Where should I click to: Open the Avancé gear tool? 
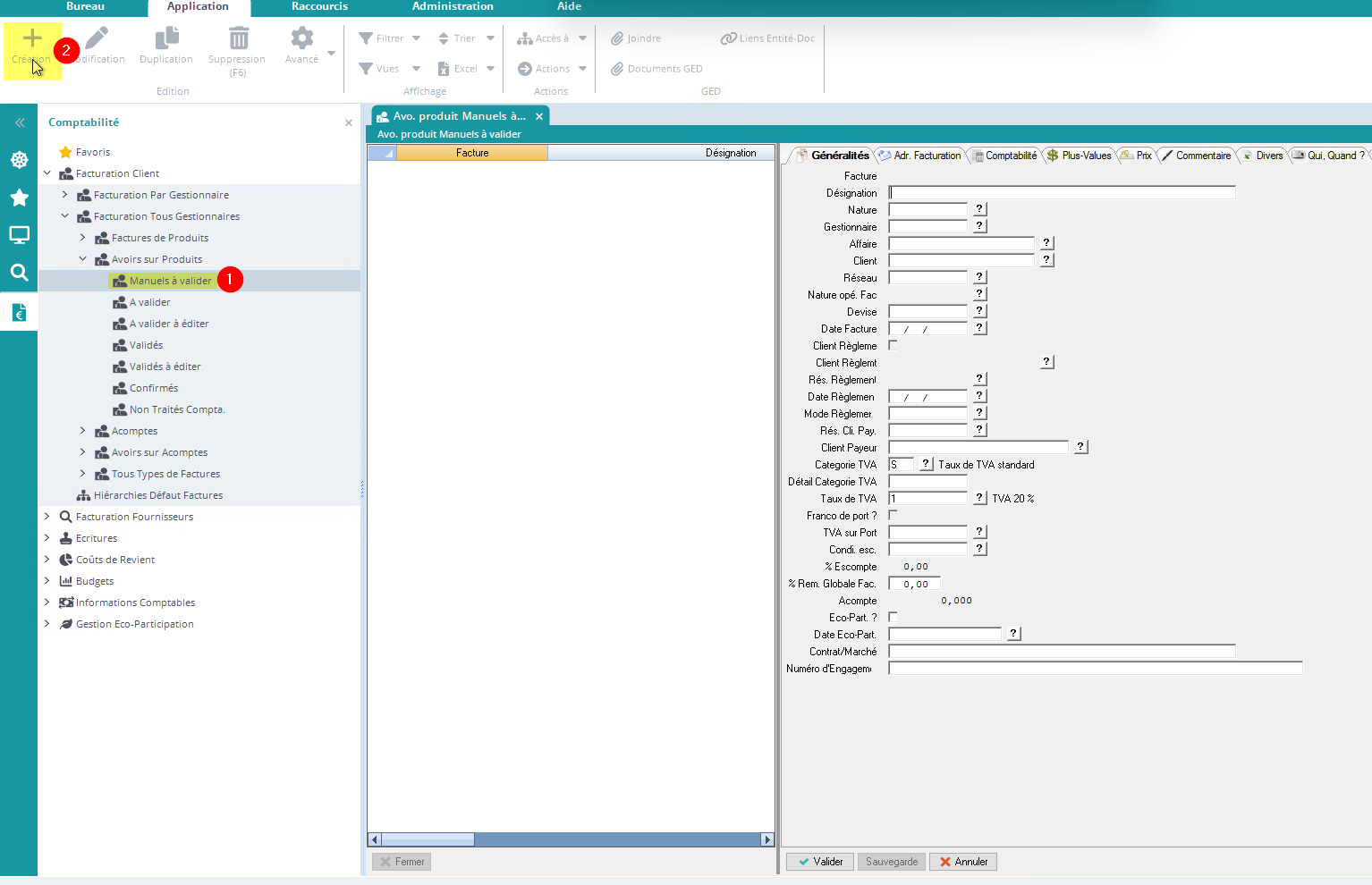[302, 38]
